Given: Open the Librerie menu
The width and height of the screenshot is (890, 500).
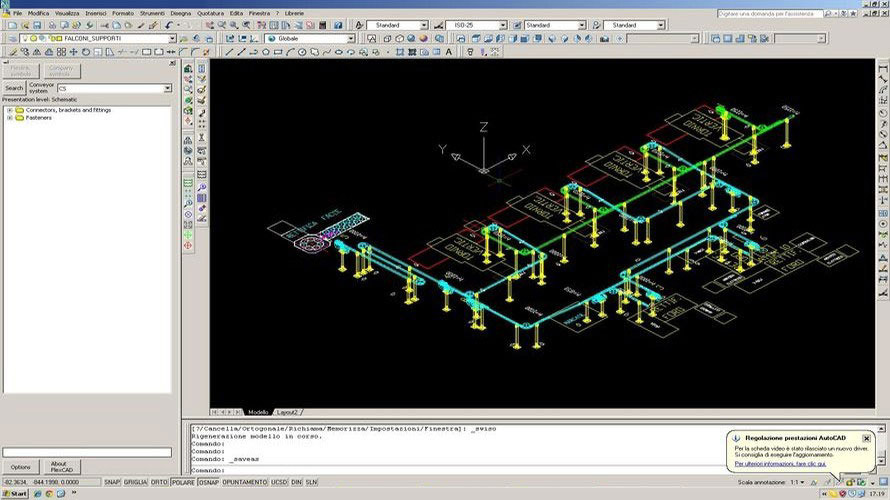Looking at the screenshot, I should tap(294, 13).
